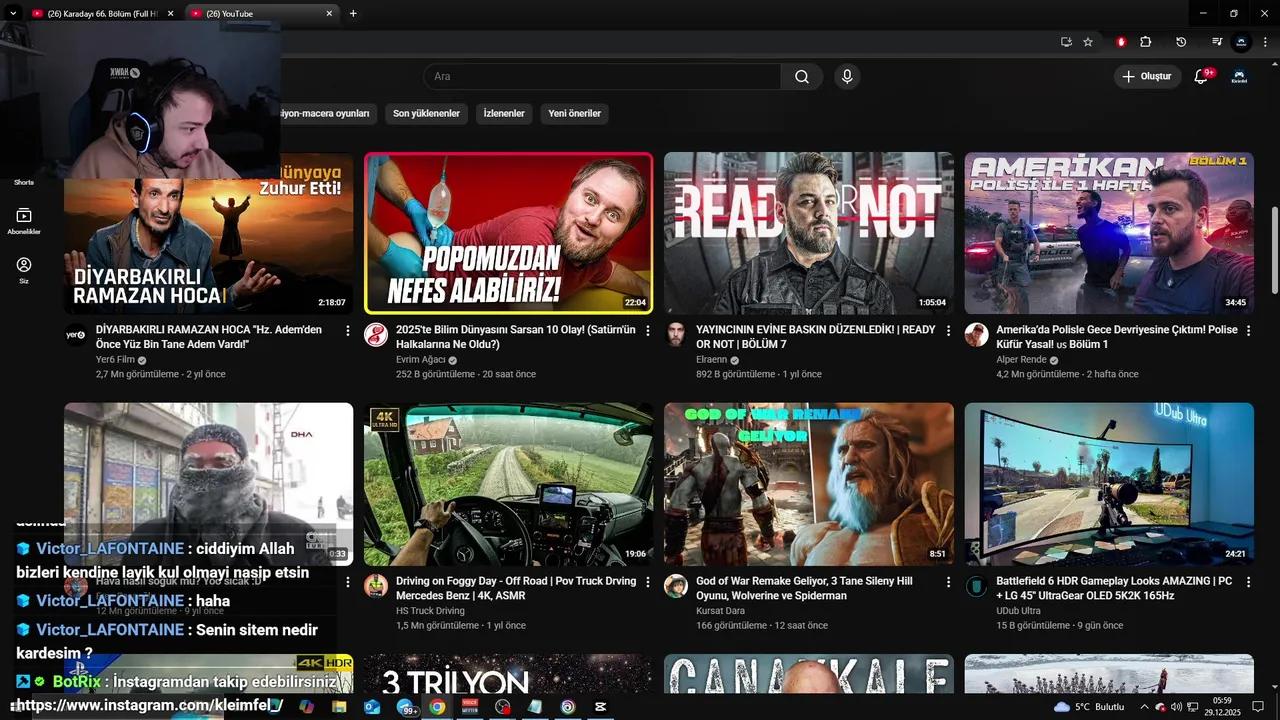Open the Chrome profile avatar
Image resolution: width=1280 pixels, height=720 pixels.
point(1241,42)
